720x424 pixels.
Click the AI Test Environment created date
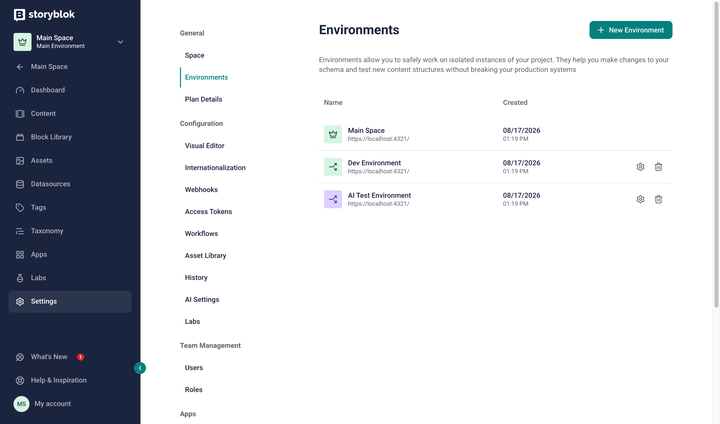(x=521, y=196)
